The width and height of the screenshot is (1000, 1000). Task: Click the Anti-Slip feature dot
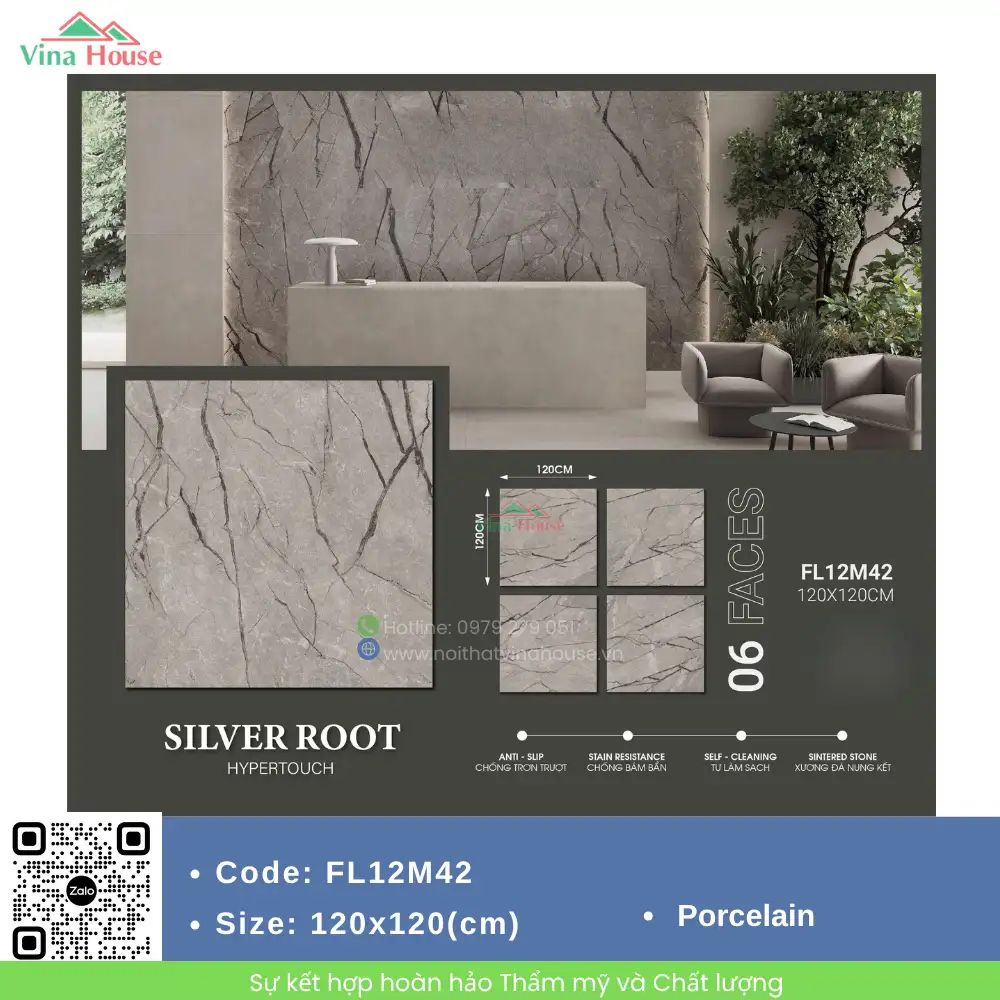[522, 735]
